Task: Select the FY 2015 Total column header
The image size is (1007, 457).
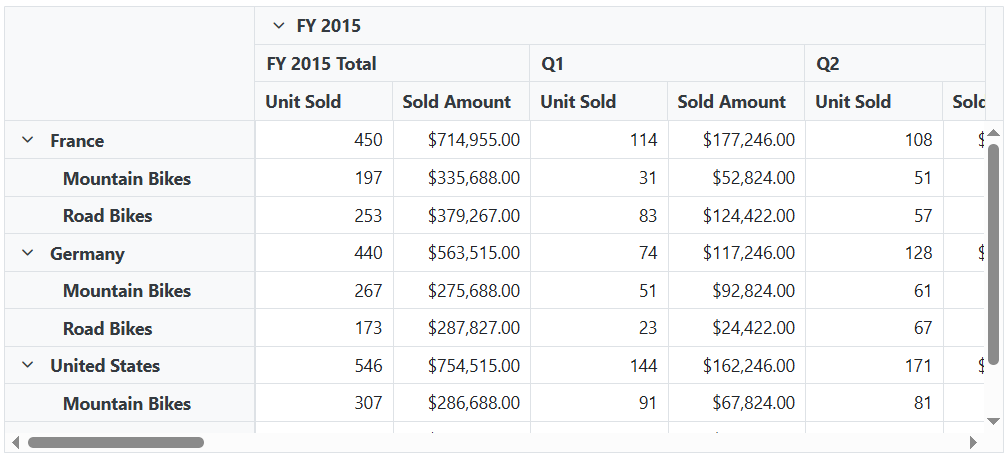Action: [321, 64]
